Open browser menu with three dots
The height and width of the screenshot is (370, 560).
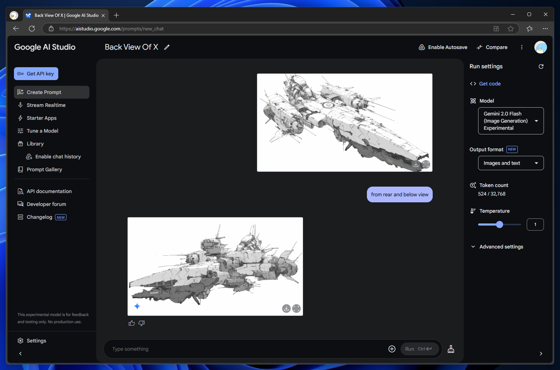tap(545, 29)
